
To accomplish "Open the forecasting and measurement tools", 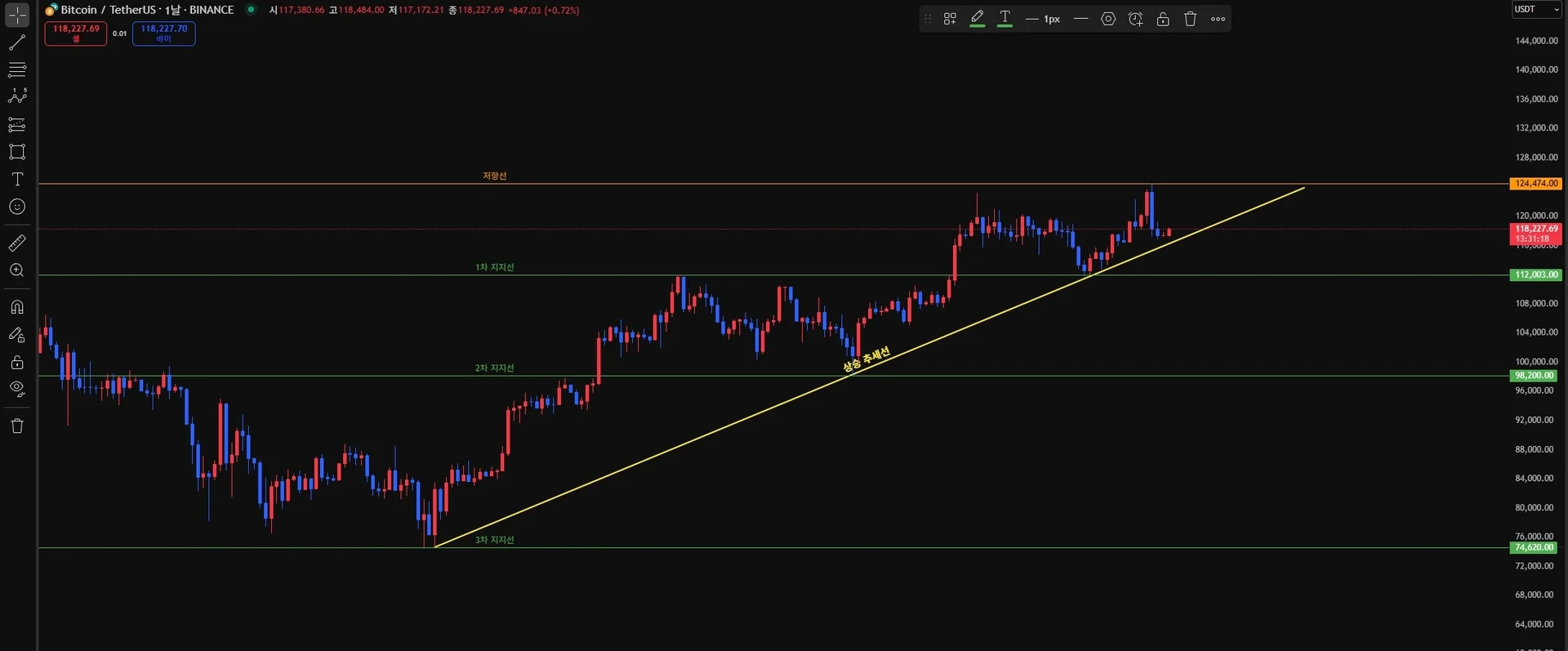I will click(x=17, y=124).
